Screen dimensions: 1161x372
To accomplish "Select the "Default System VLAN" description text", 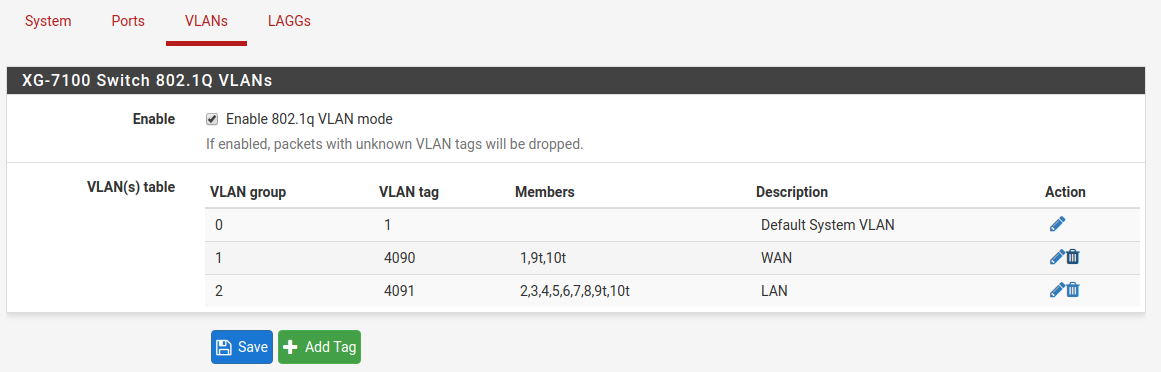I will pyautogui.click(x=828, y=225).
